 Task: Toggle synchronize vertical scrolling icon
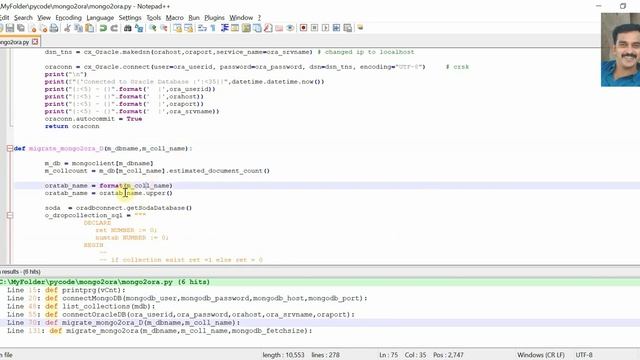click(178, 28)
